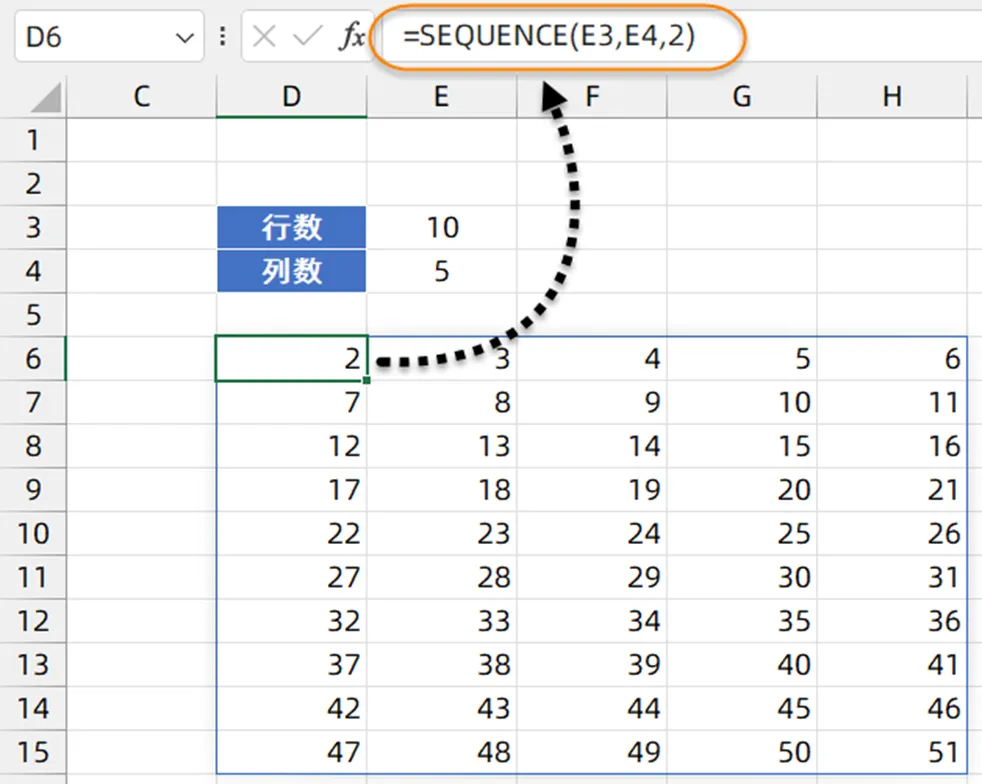Click the formula bar options dots

point(221,38)
